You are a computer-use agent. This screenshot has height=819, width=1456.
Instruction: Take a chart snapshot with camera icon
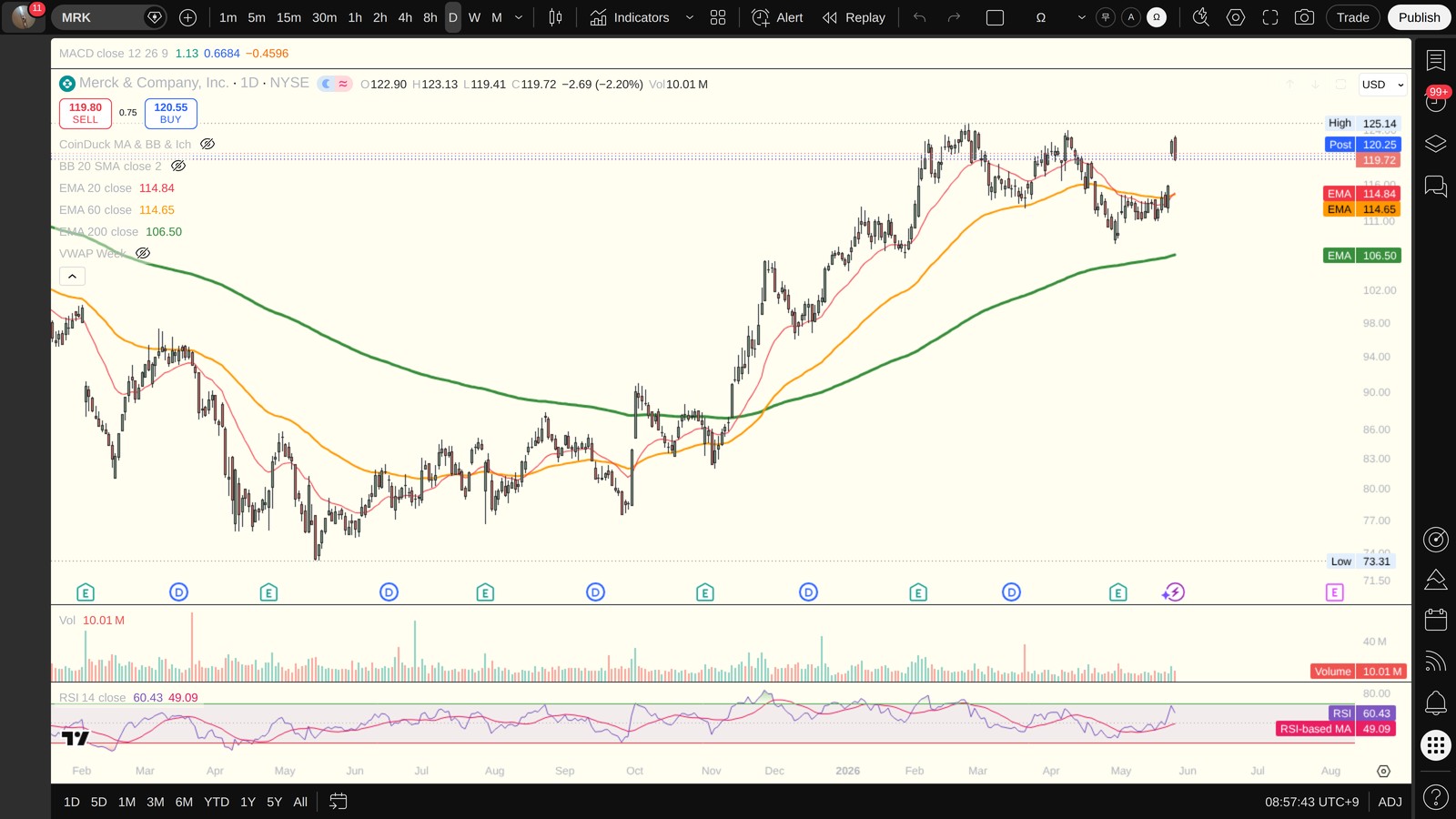[x=1304, y=17]
